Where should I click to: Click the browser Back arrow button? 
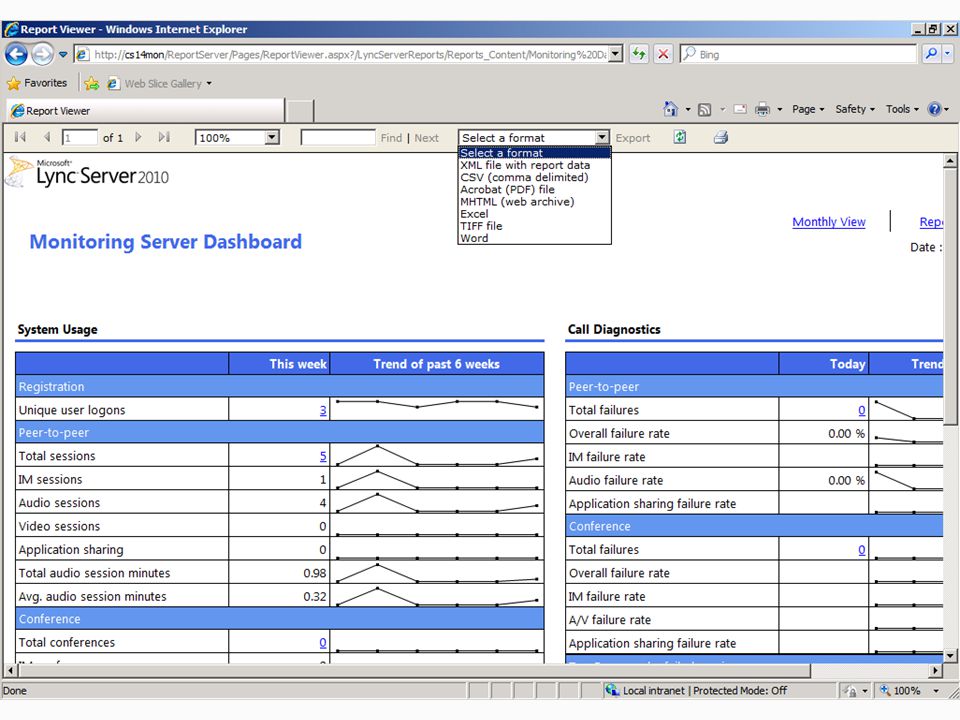point(17,54)
